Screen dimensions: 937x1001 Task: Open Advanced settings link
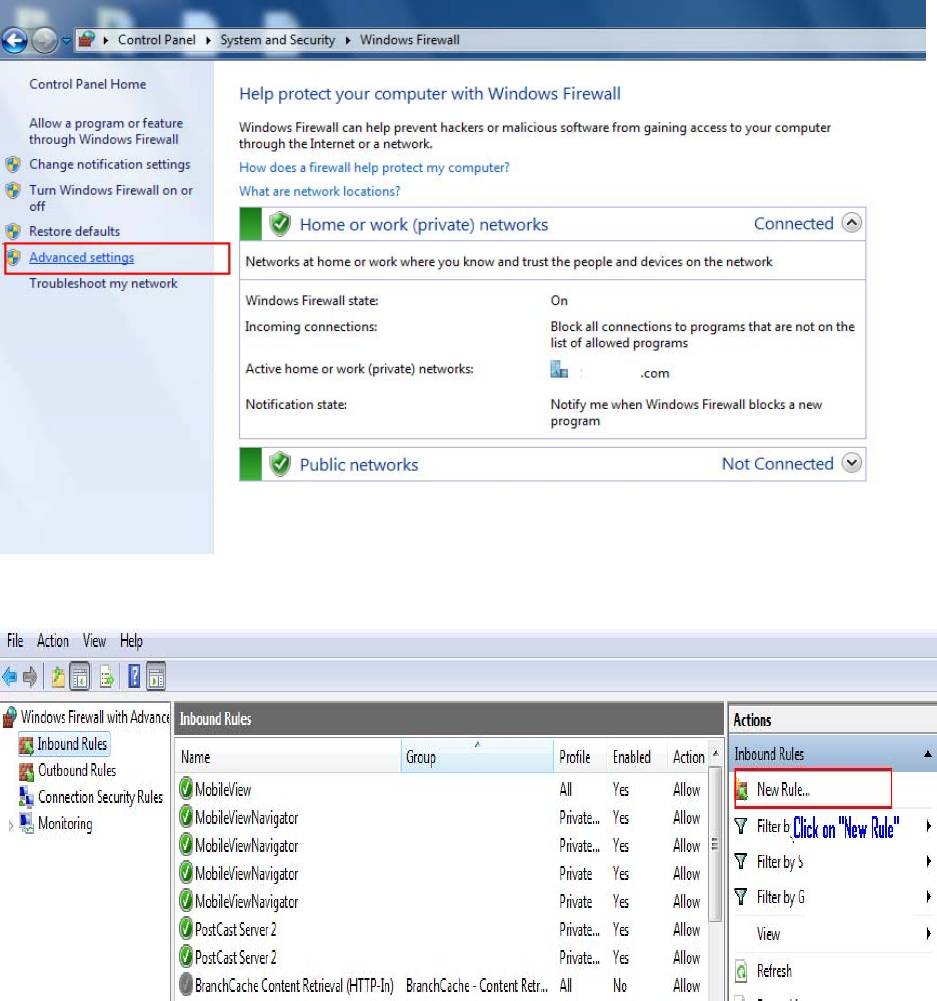click(82, 257)
